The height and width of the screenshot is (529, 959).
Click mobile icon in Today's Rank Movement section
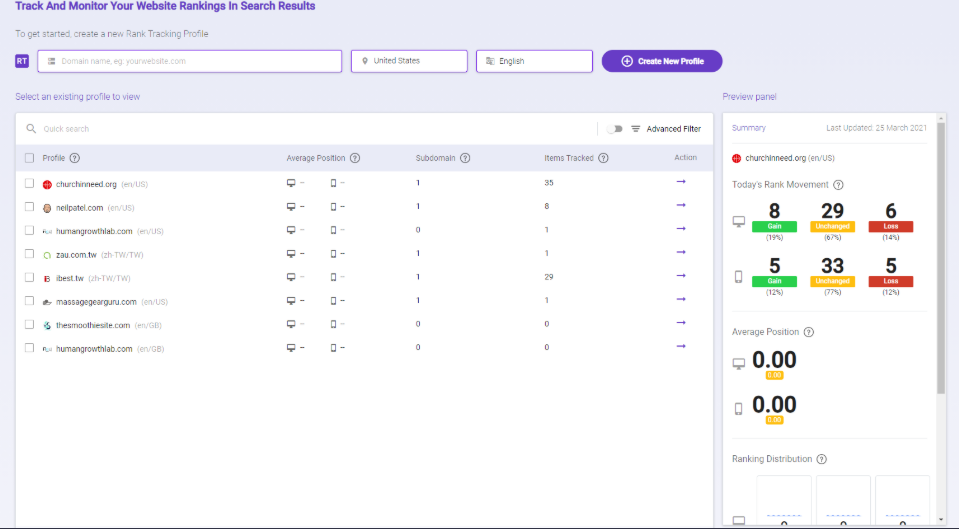(738, 277)
